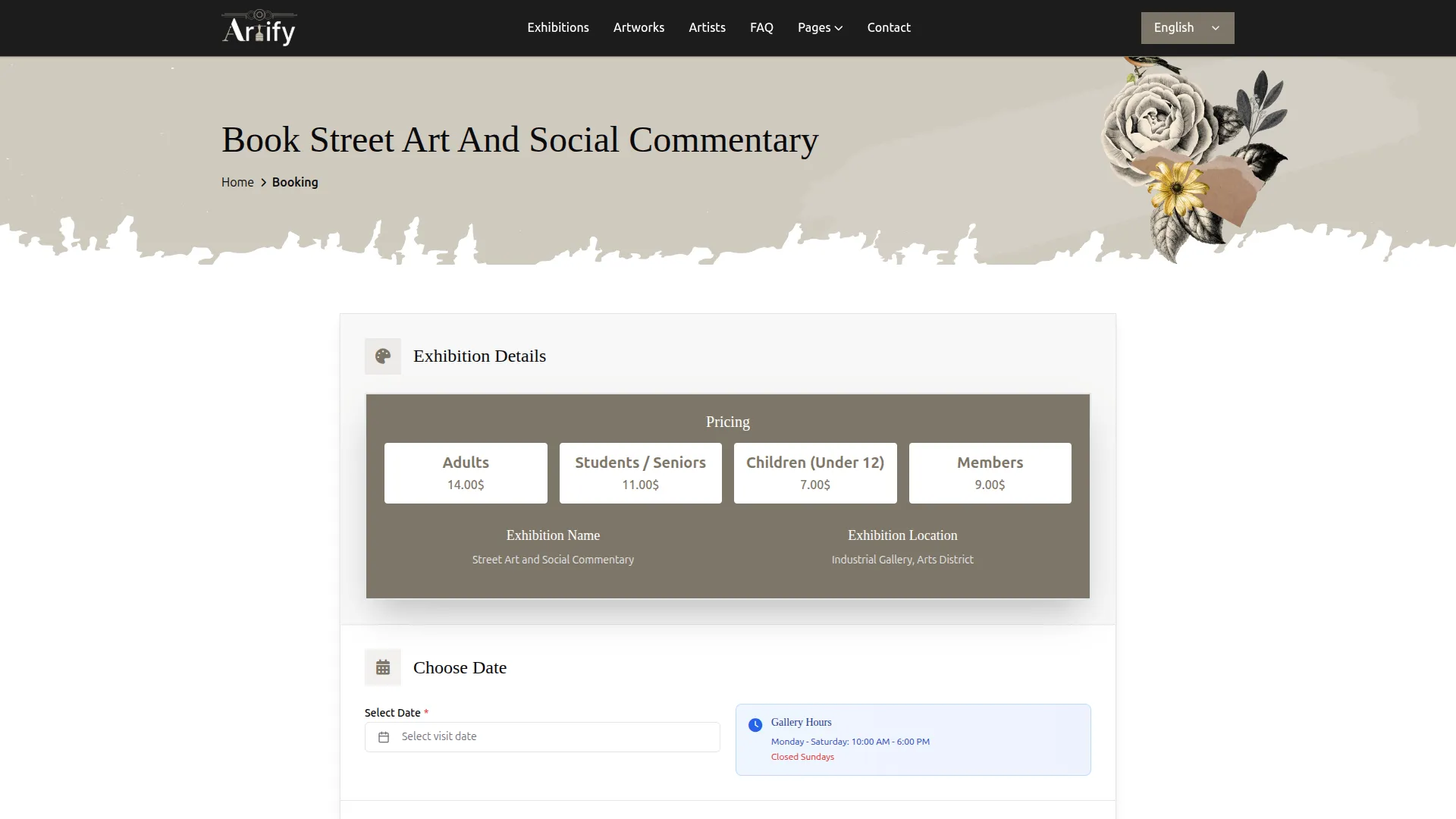Open the Exhibitions menu item
The width and height of the screenshot is (1456, 819).
(558, 28)
